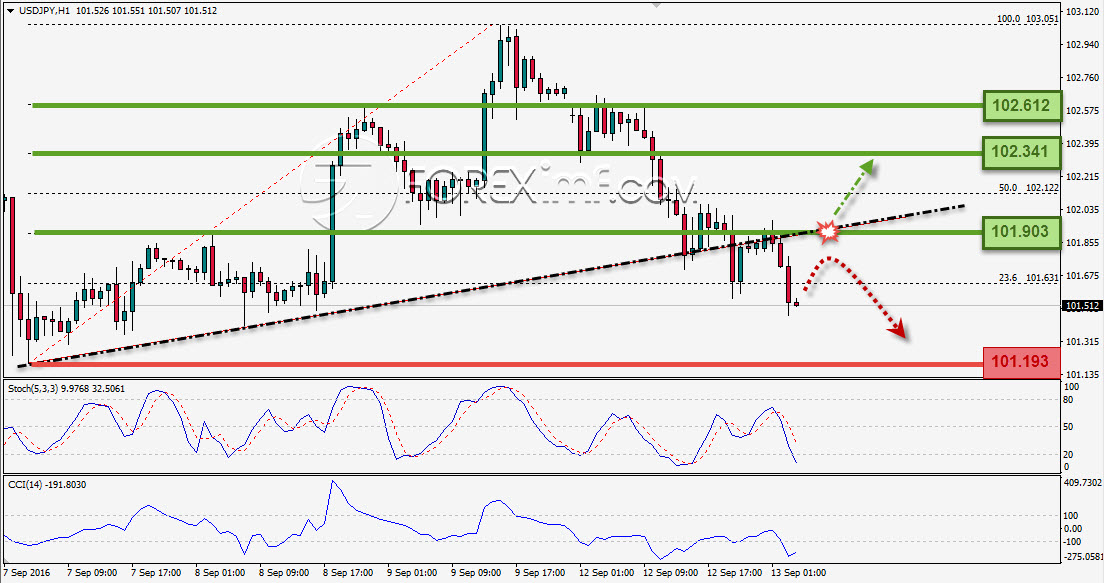Screen dimensions: 1105x583
Task: Click the 9 Sep 17:00 time label
Action: tap(541, 573)
